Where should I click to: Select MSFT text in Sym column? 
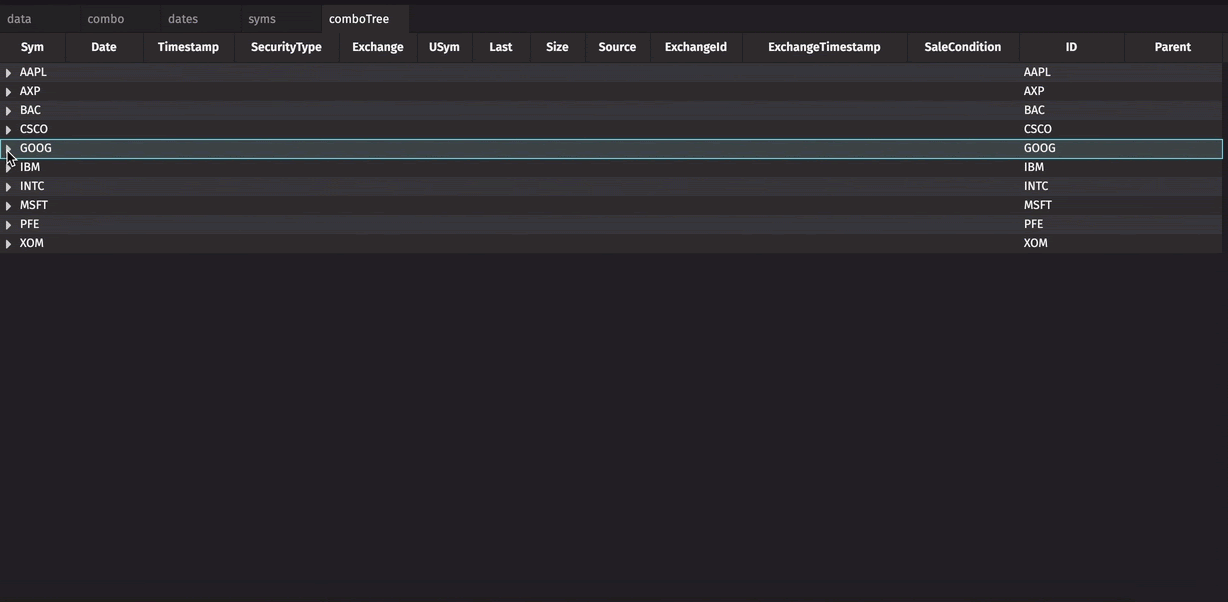tap(34, 205)
